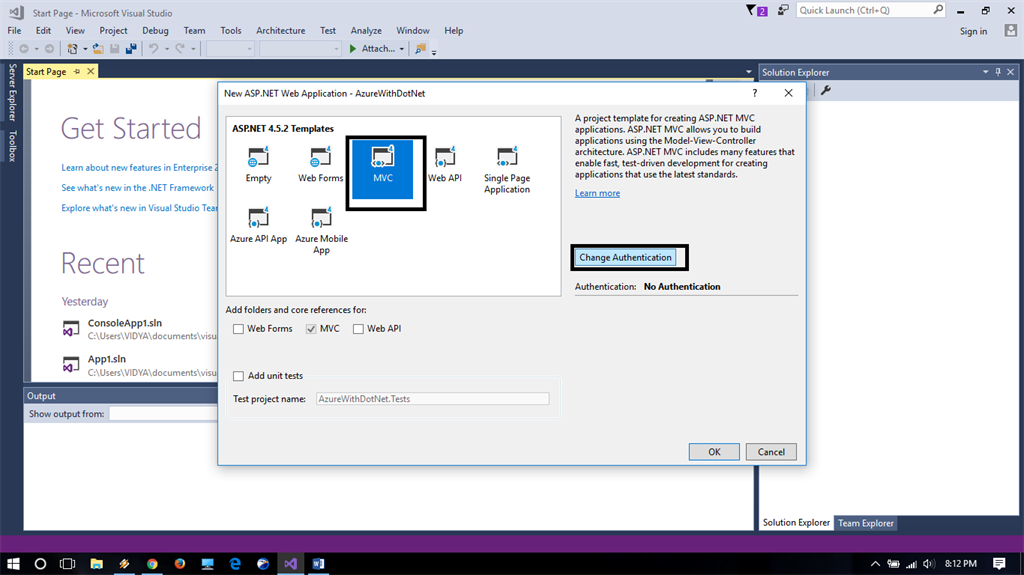Click the Find in Files toolbar icon

(x=421, y=48)
